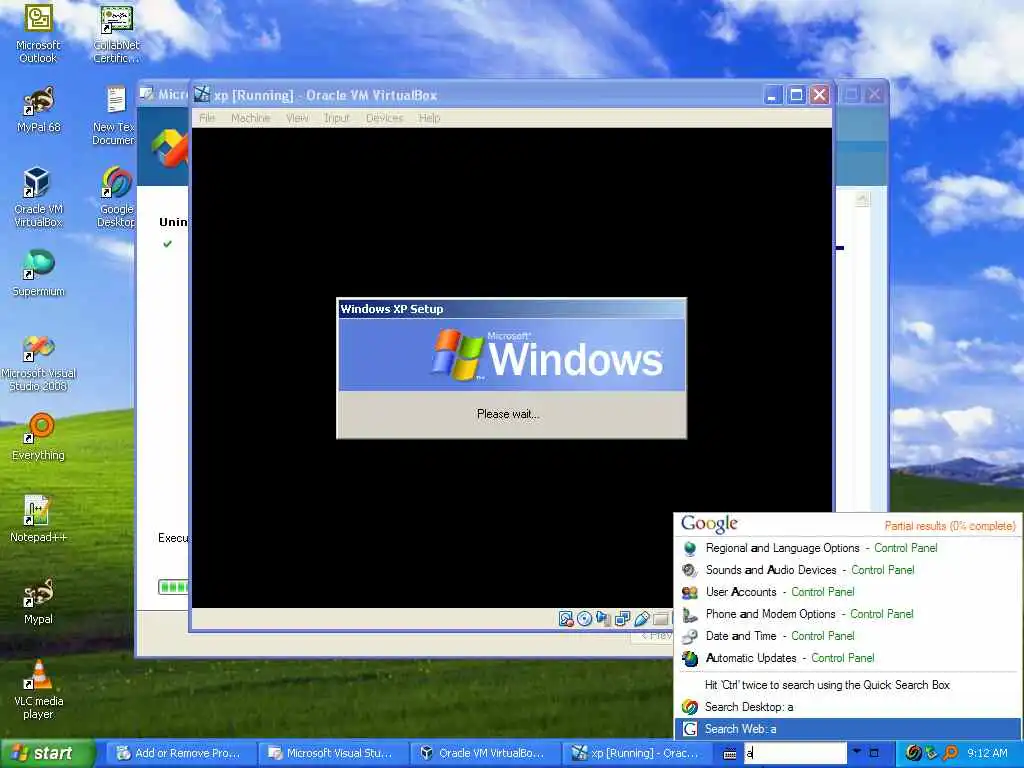Open Microsoft Outlook desktop icon

[38, 33]
